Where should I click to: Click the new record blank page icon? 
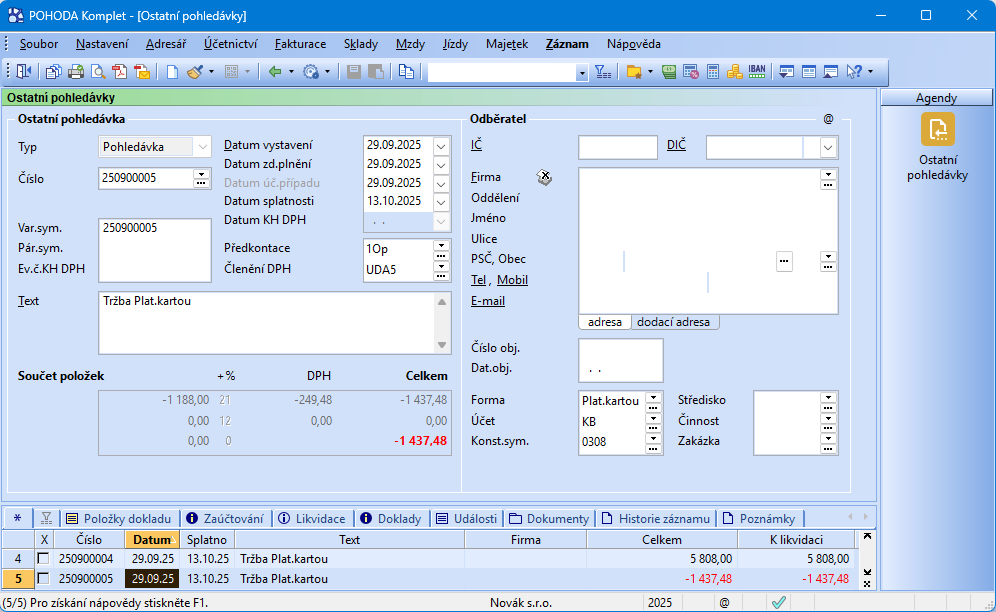[x=172, y=72]
